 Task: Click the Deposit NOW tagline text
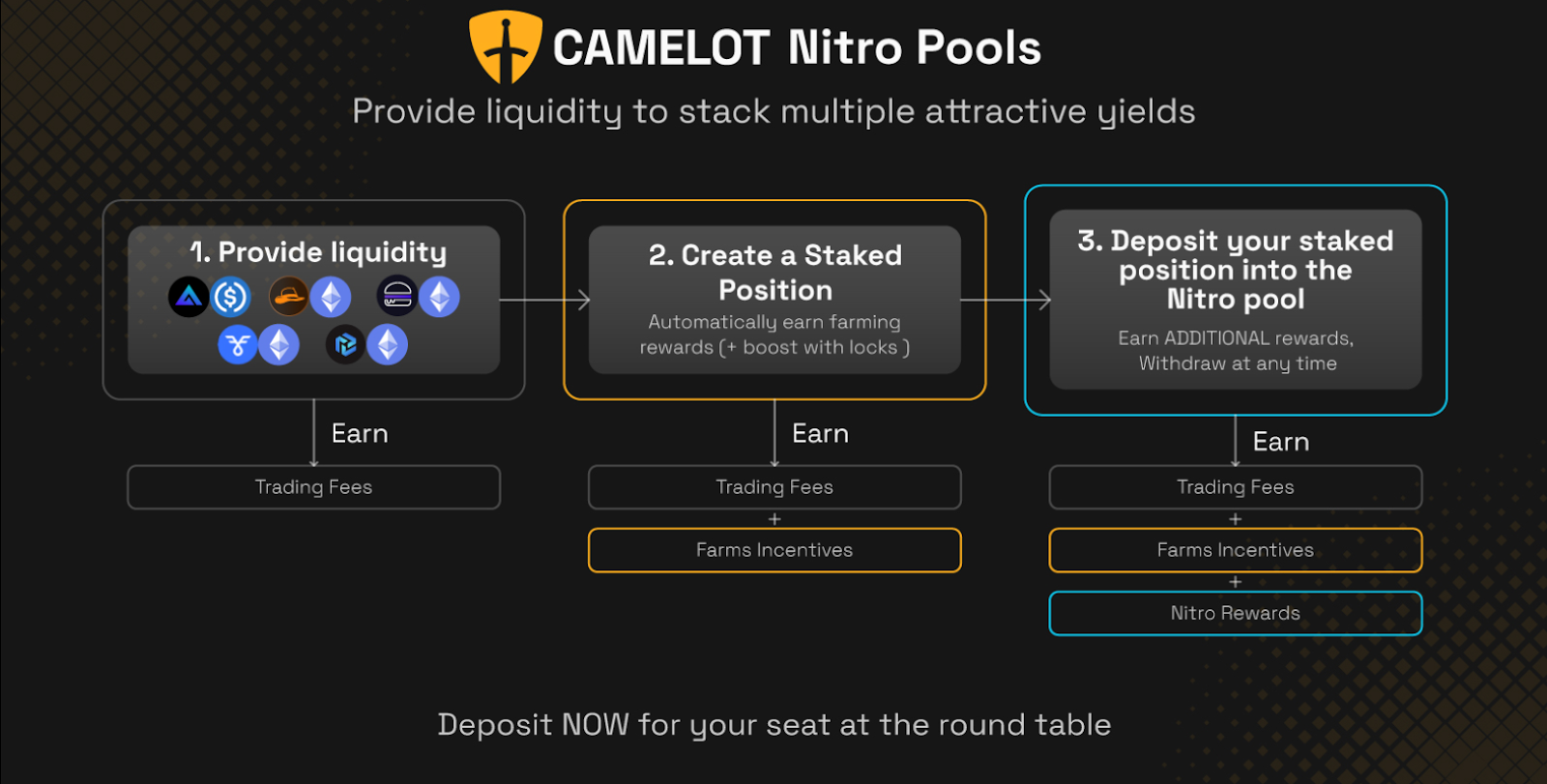click(x=773, y=724)
